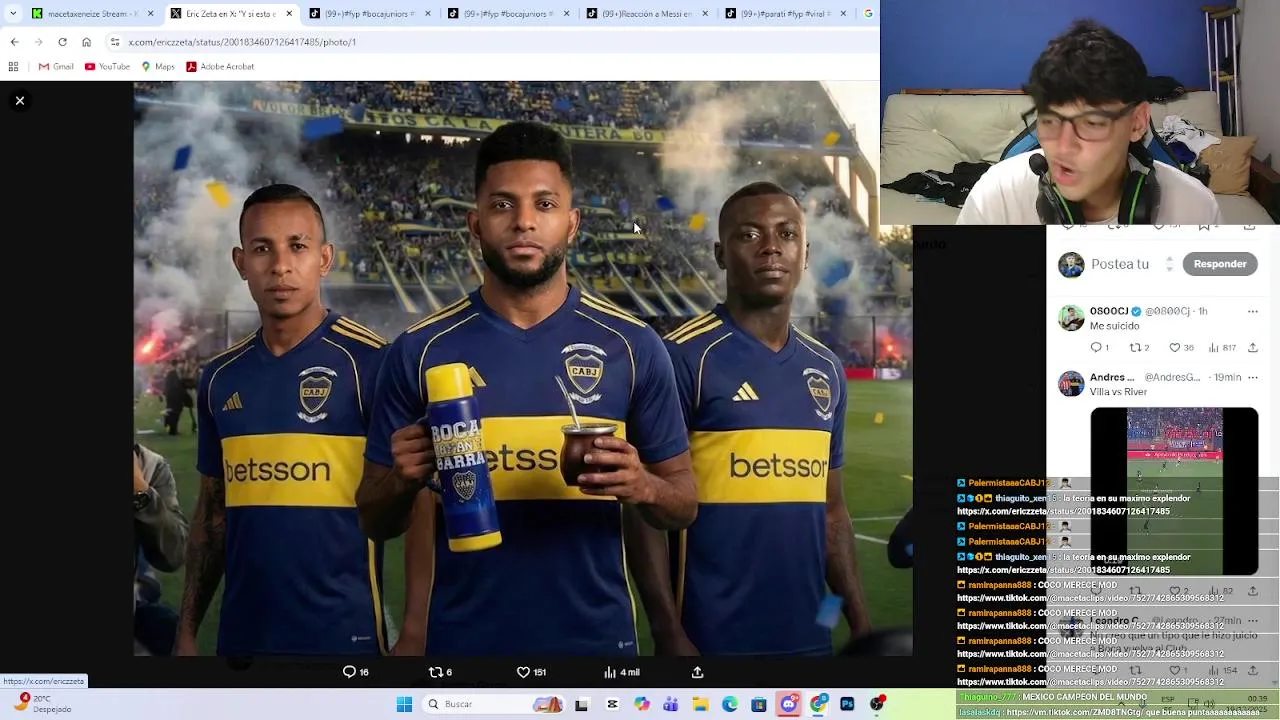Open Microsoft Edge from the taskbar

(x=730, y=704)
